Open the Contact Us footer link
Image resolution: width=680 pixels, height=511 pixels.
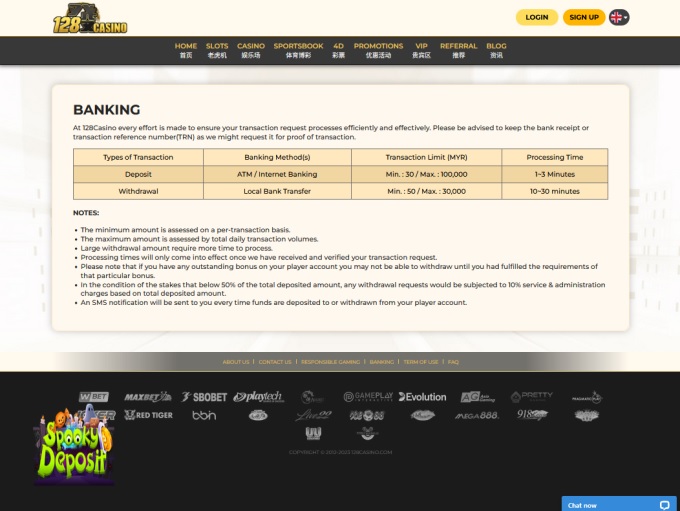(x=275, y=362)
